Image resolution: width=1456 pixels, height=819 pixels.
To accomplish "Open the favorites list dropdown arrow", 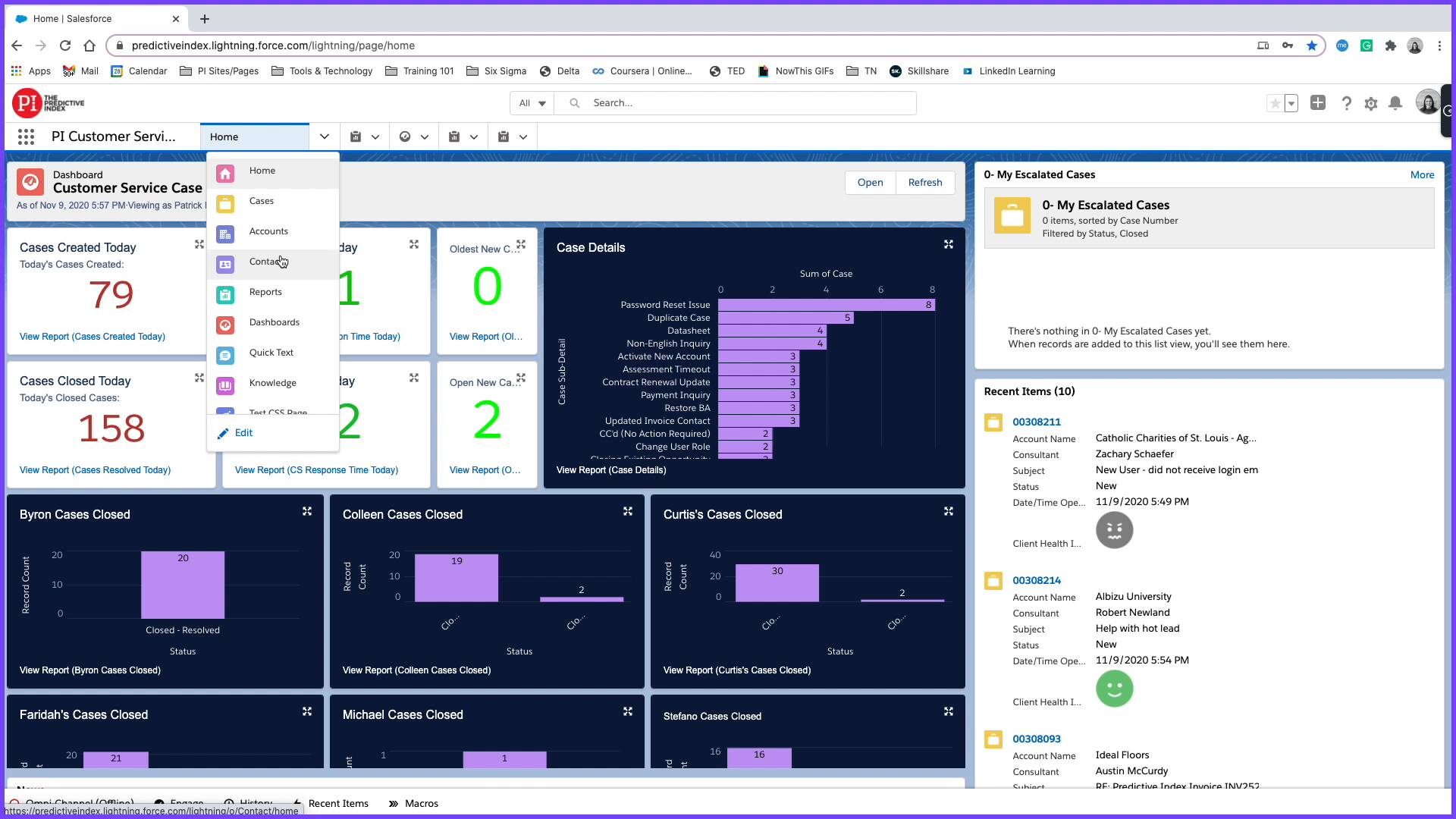I will (1291, 104).
